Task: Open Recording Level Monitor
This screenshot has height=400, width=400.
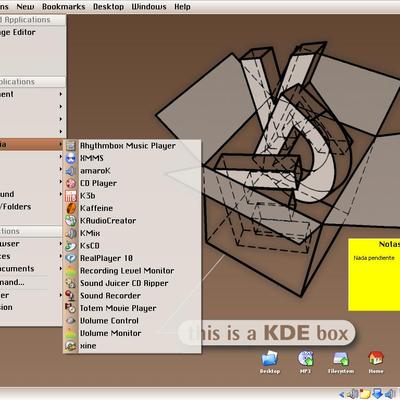Action: [132, 271]
